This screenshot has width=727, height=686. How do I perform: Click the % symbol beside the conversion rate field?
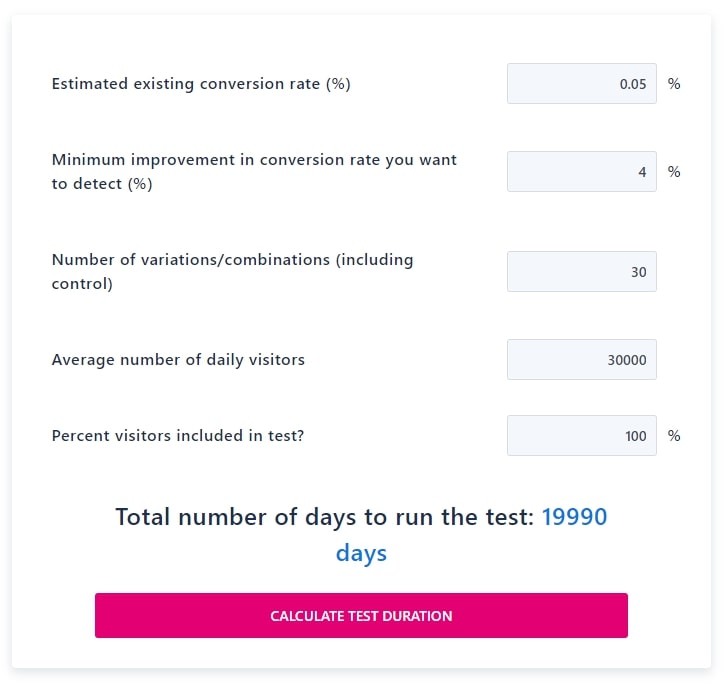pyautogui.click(x=674, y=84)
